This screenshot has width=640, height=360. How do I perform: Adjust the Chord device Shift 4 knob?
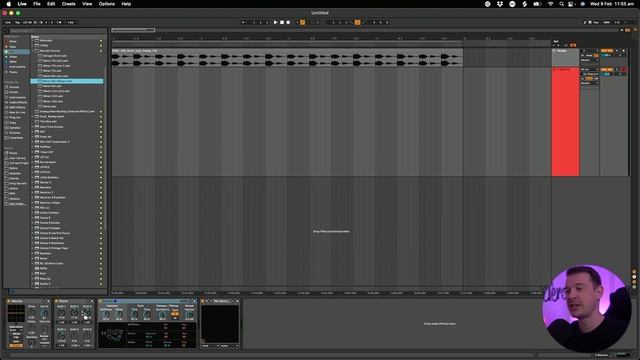(61, 336)
